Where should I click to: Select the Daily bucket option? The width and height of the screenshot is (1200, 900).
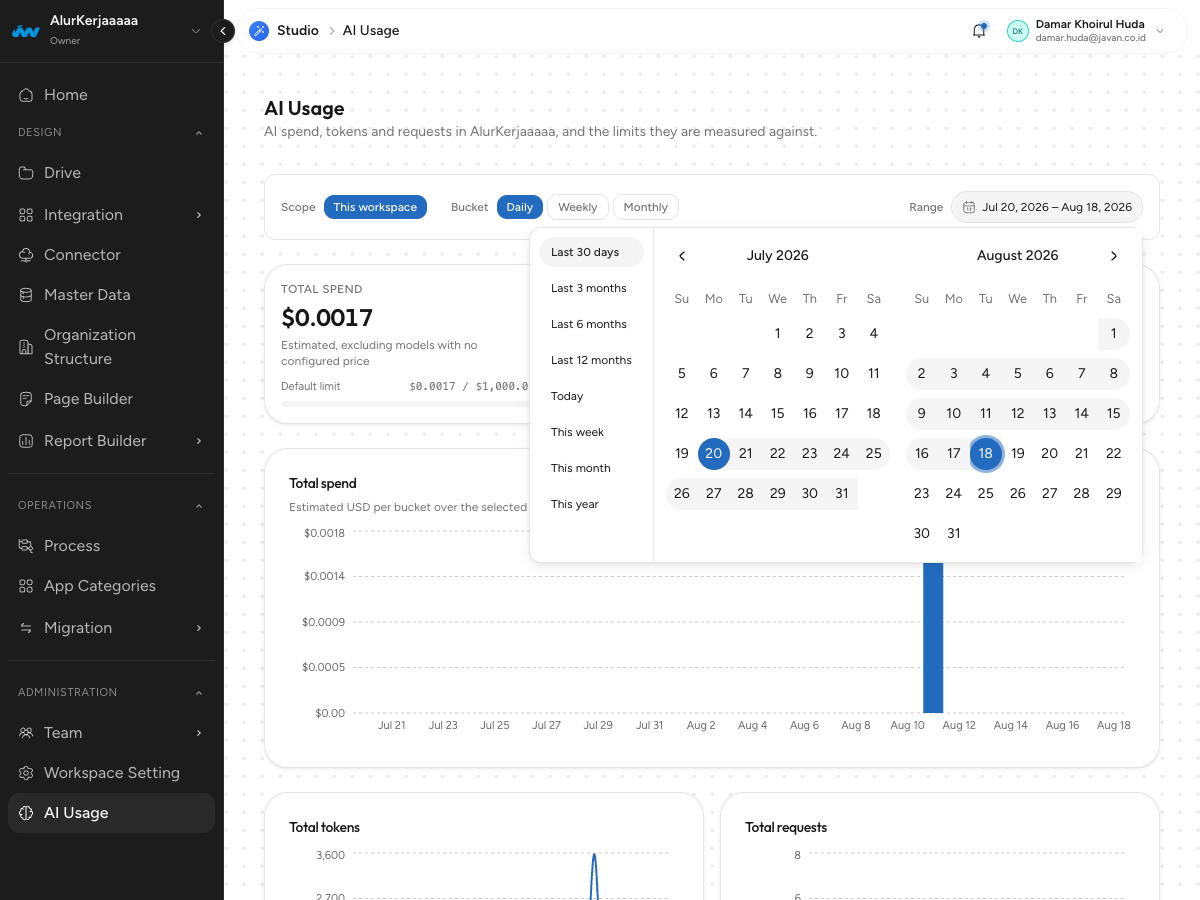point(519,207)
